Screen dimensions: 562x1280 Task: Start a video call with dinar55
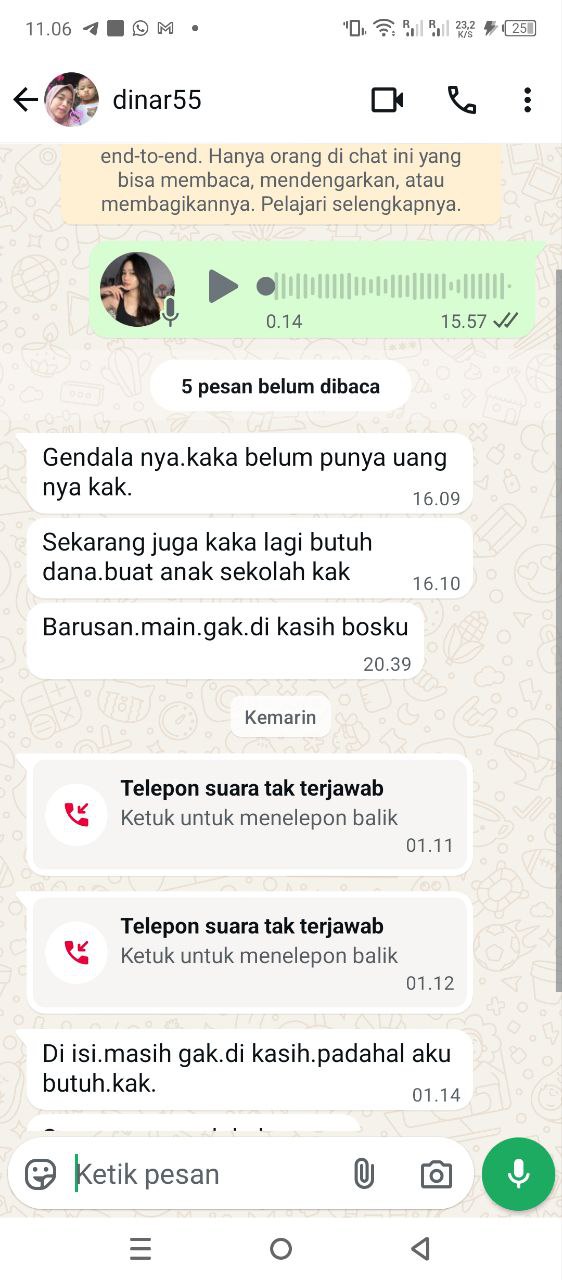pyautogui.click(x=387, y=100)
